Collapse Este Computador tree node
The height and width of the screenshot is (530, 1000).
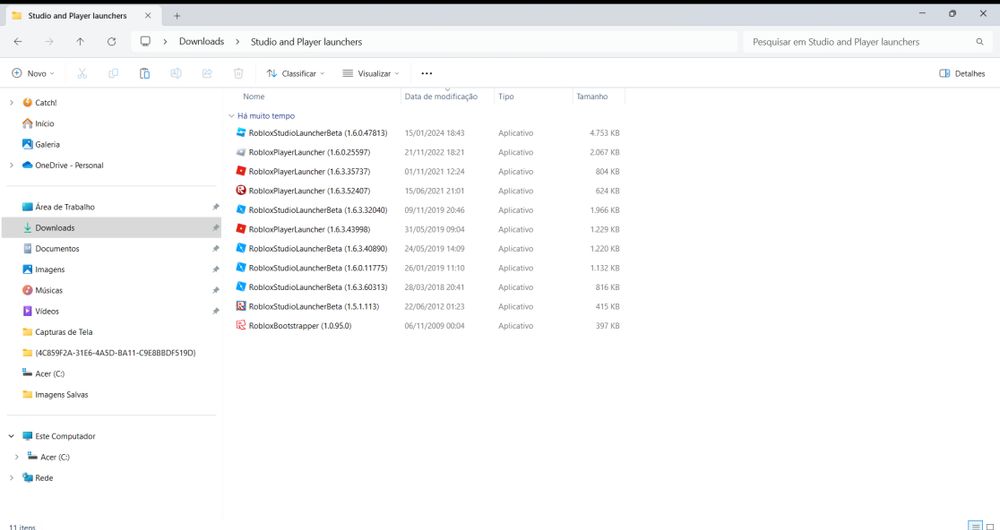coord(11,436)
